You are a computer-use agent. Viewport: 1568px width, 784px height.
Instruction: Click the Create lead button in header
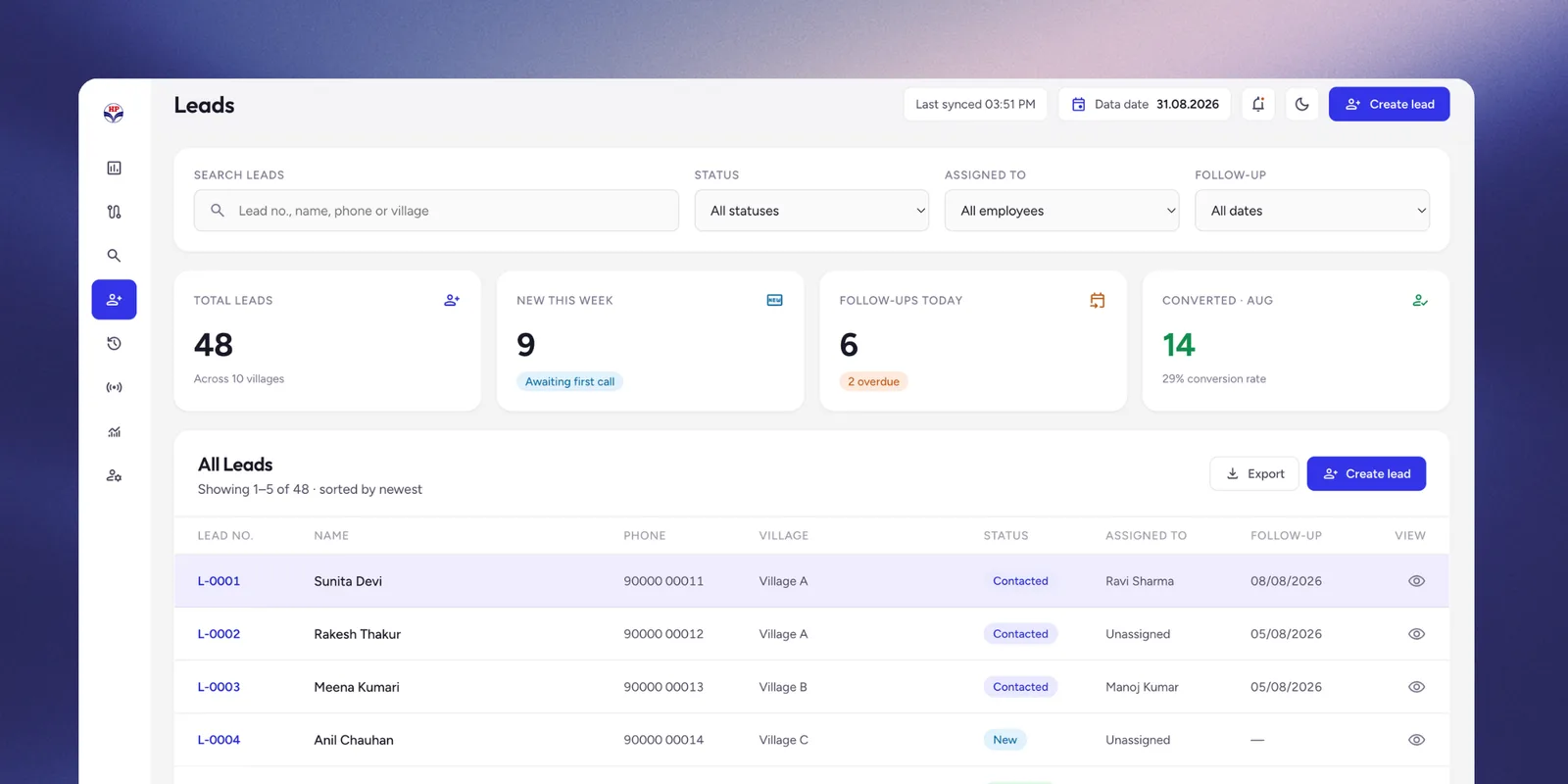click(1389, 104)
